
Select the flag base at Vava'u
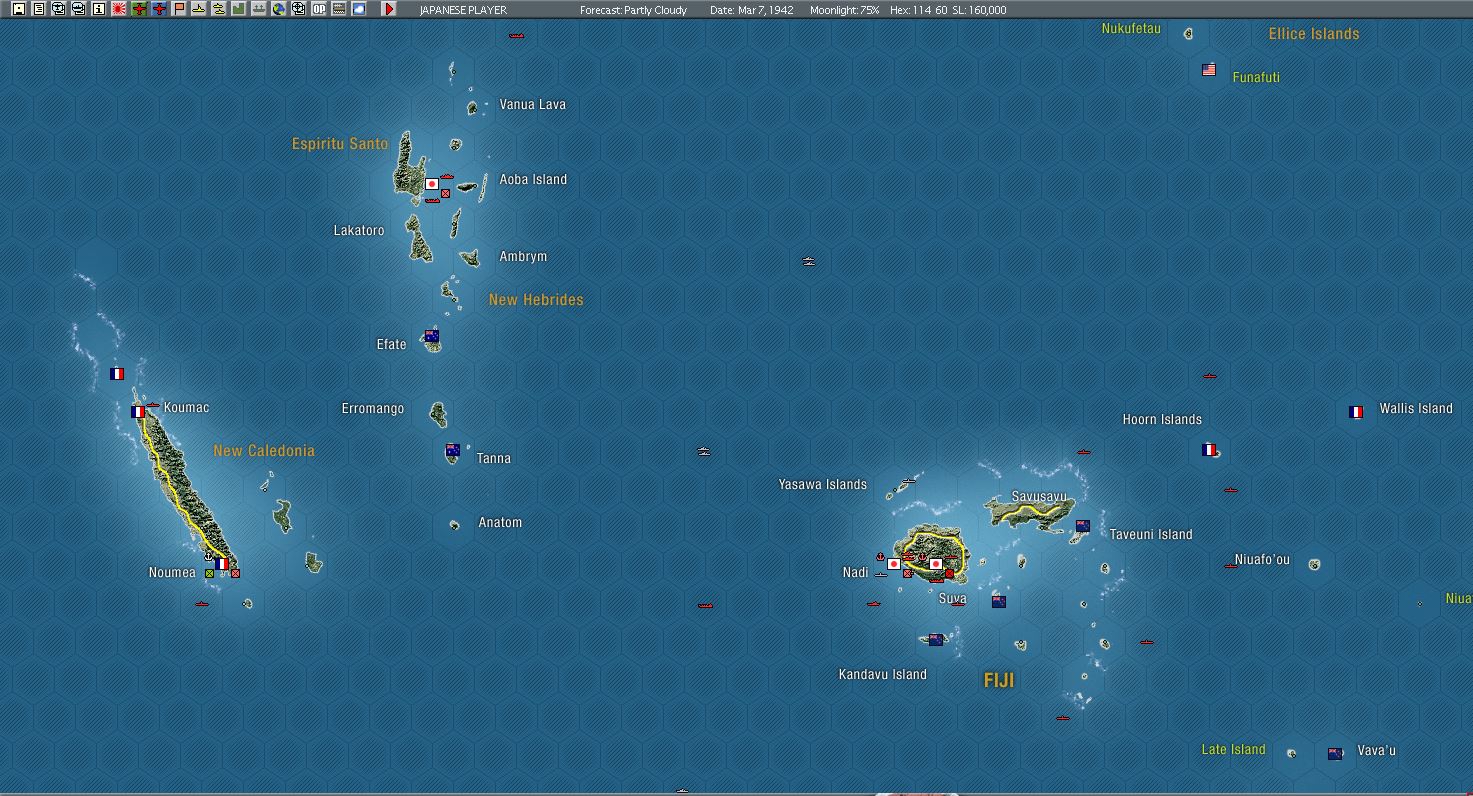tap(1335, 753)
